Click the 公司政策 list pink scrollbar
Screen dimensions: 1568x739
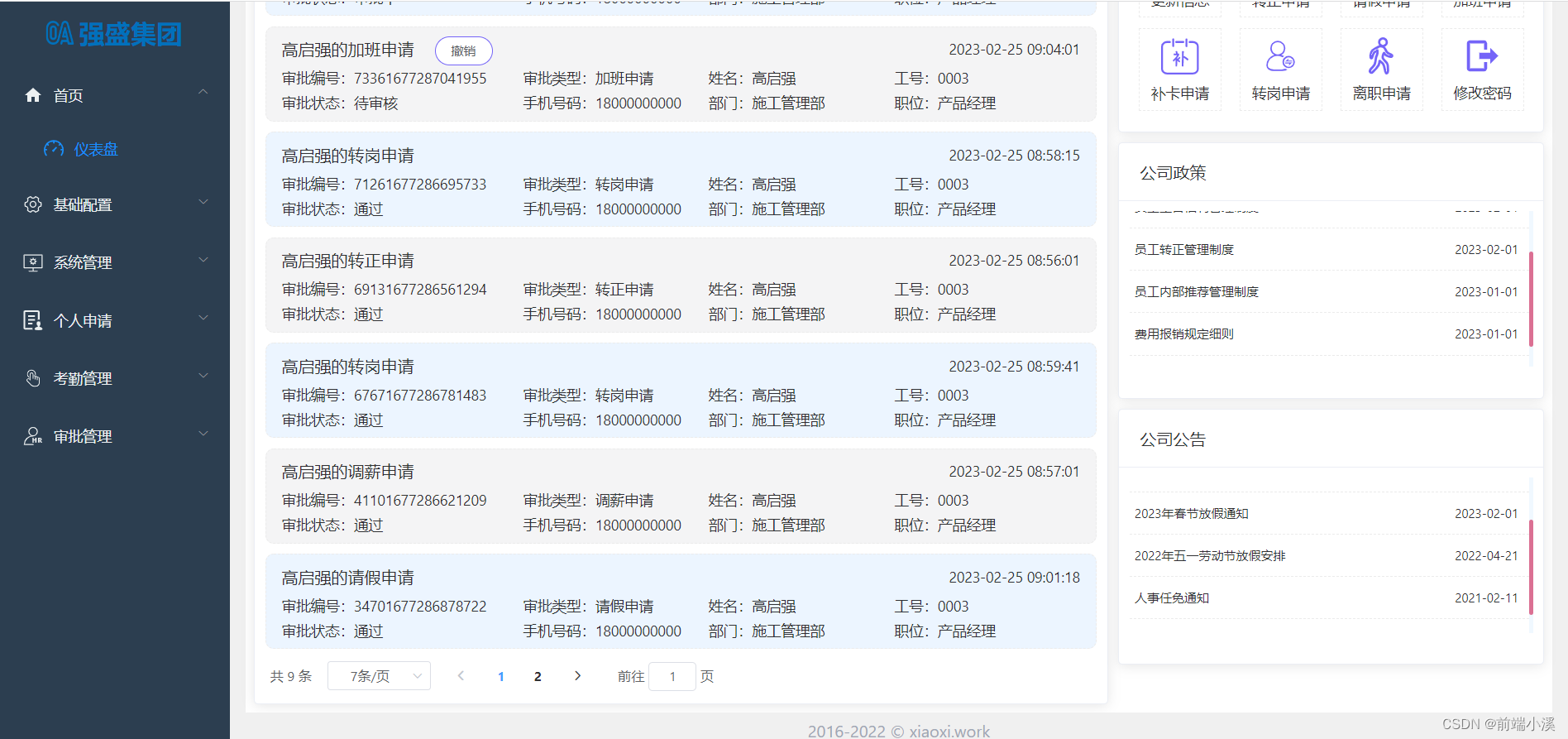[1531, 299]
